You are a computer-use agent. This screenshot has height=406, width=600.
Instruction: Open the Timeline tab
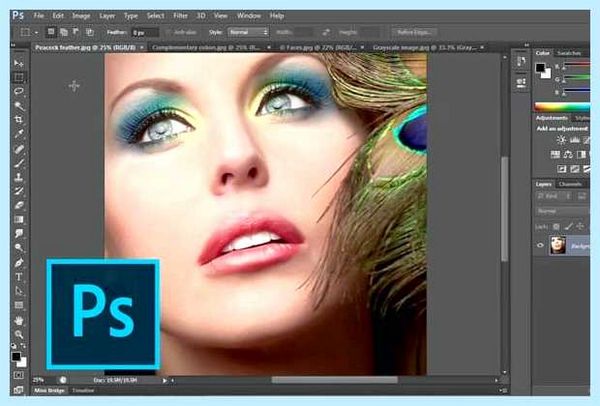click(x=83, y=390)
